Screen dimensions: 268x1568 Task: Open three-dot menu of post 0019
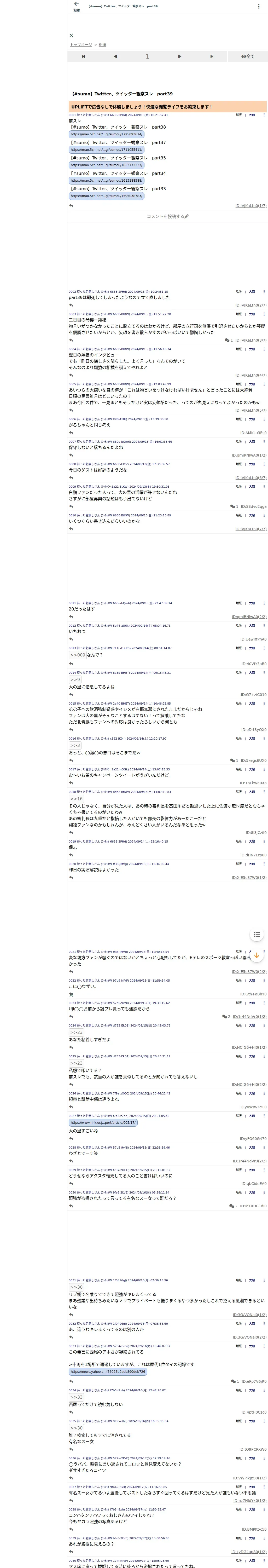(264, 842)
